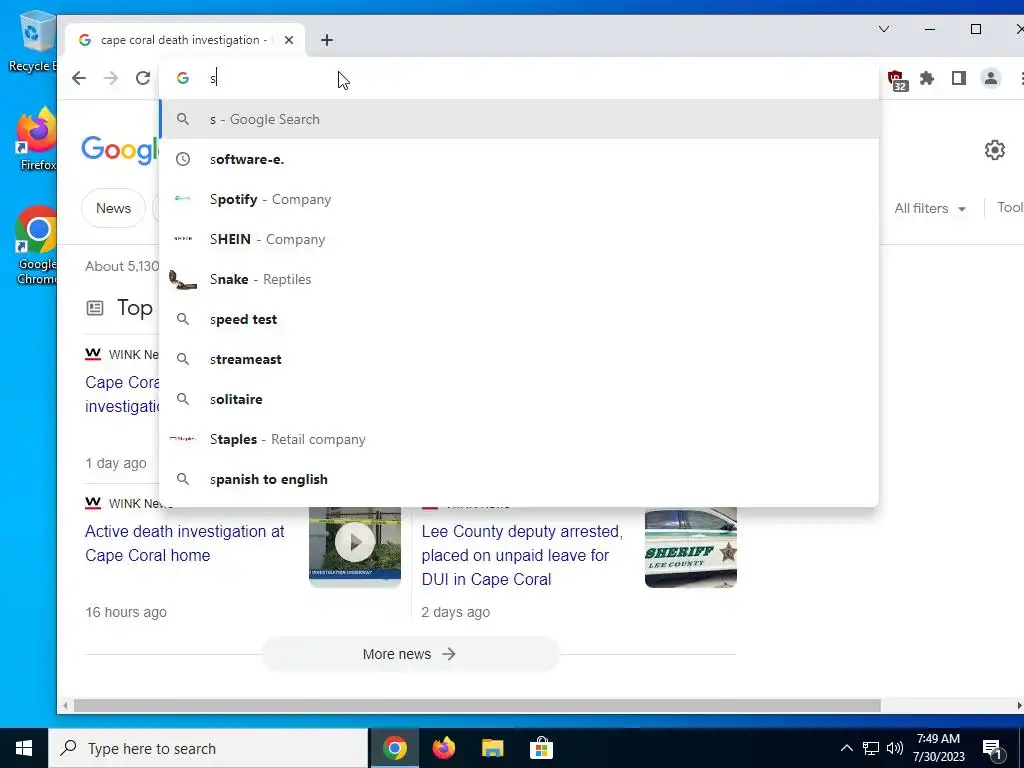Reload the page with the refresh icon
Image resolution: width=1024 pixels, height=768 pixels.
[142, 78]
